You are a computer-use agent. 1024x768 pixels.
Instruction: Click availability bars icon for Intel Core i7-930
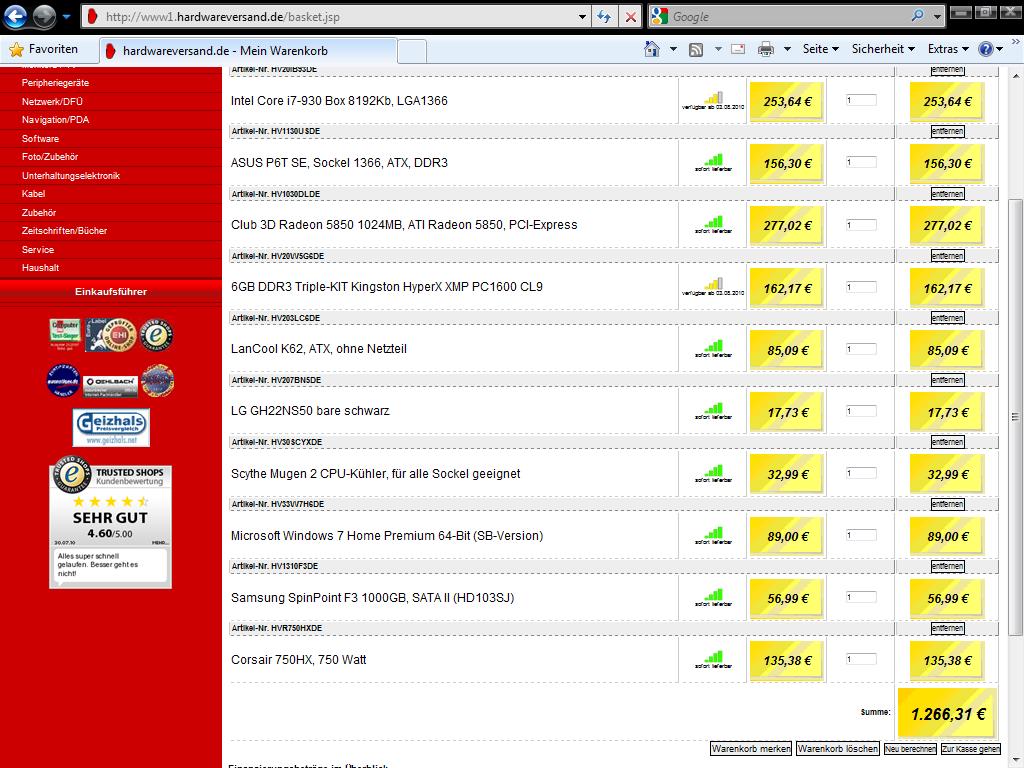pyautogui.click(x=714, y=98)
